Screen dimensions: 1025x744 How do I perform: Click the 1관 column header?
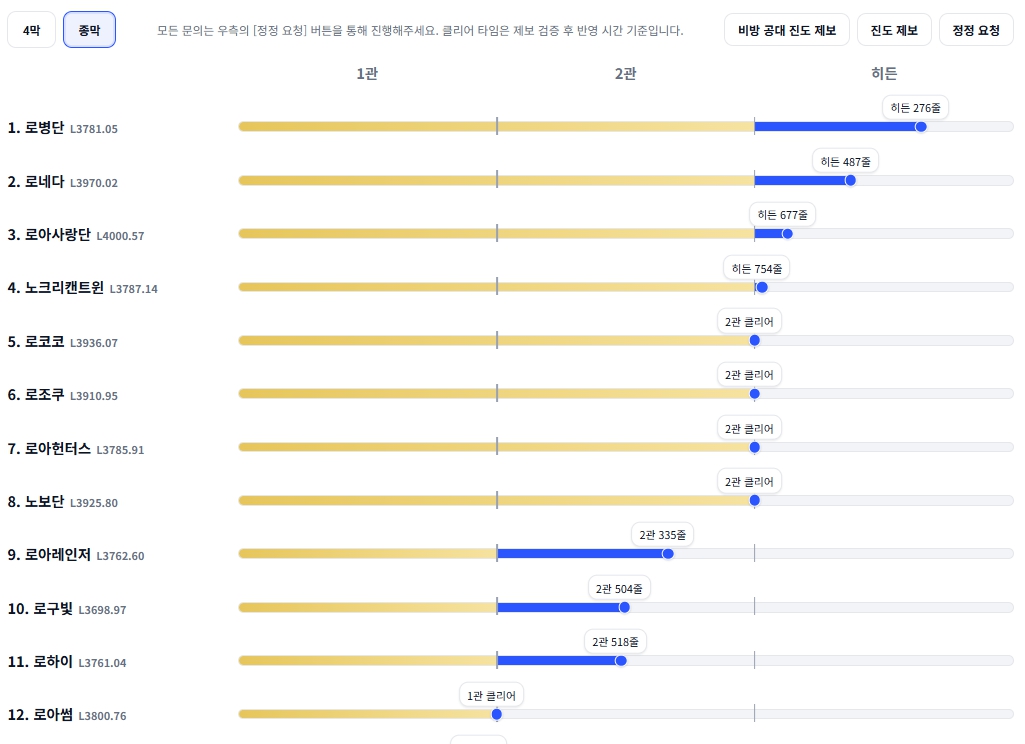coord(367,74)
